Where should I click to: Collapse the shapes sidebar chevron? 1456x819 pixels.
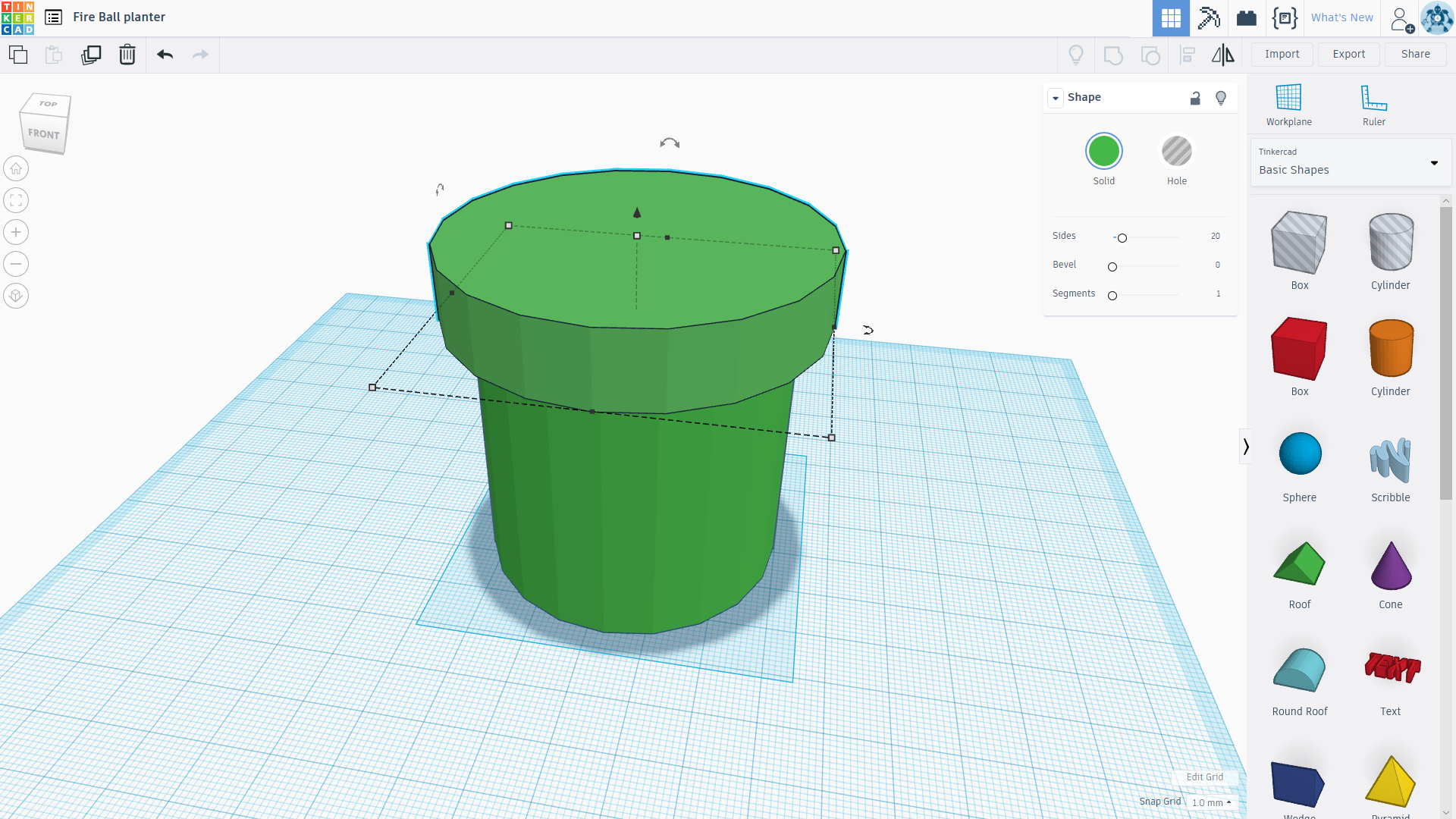click(x=1245, y=447)
